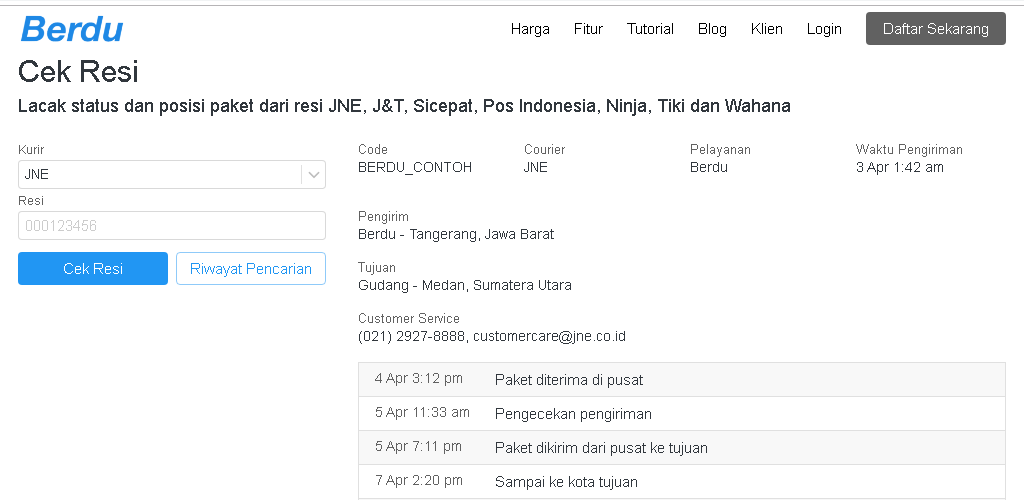Select the Lacak status dan posisi paket subtitle
Viewport: 1024px width, 500px height.
coord(404,106)
